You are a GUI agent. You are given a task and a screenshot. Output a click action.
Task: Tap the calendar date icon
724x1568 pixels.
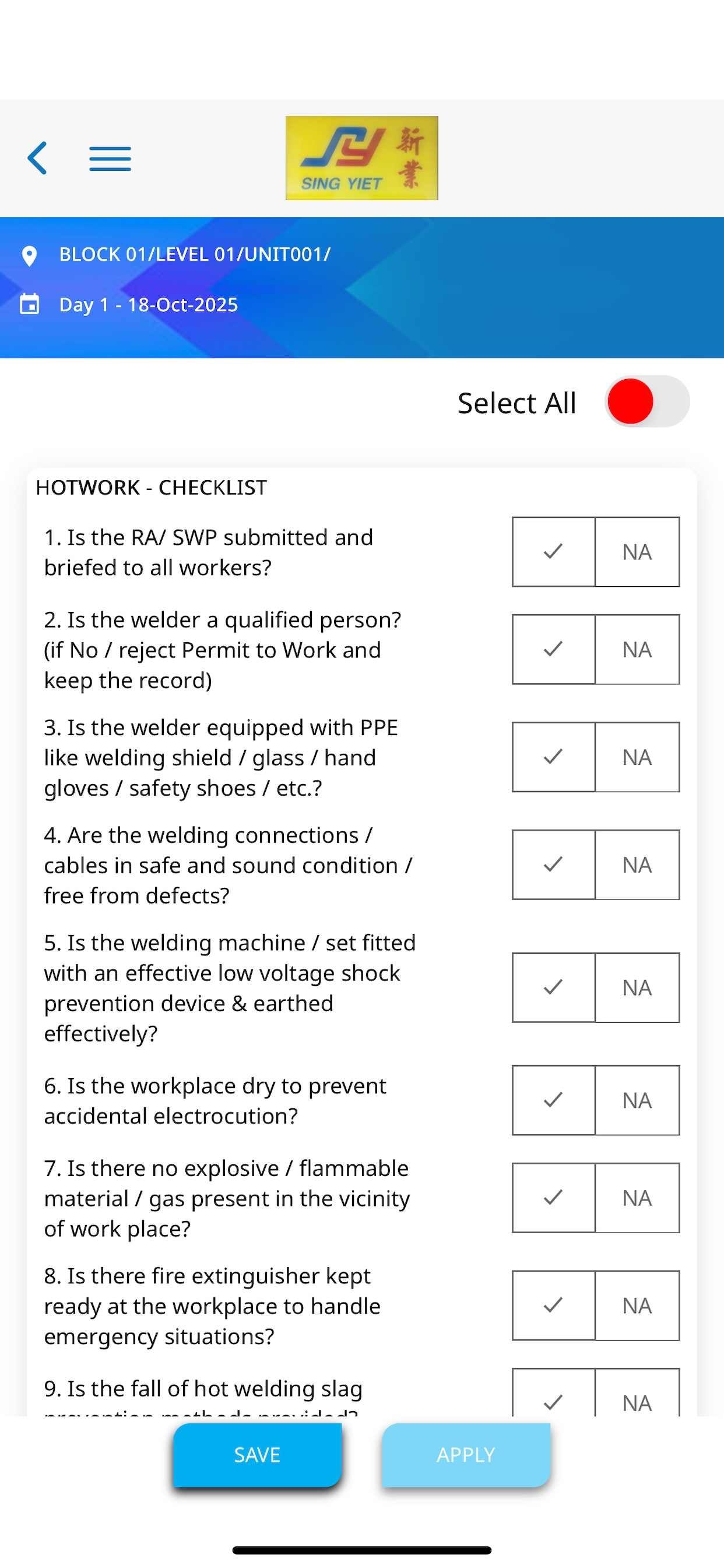click(x=29, y=304)
